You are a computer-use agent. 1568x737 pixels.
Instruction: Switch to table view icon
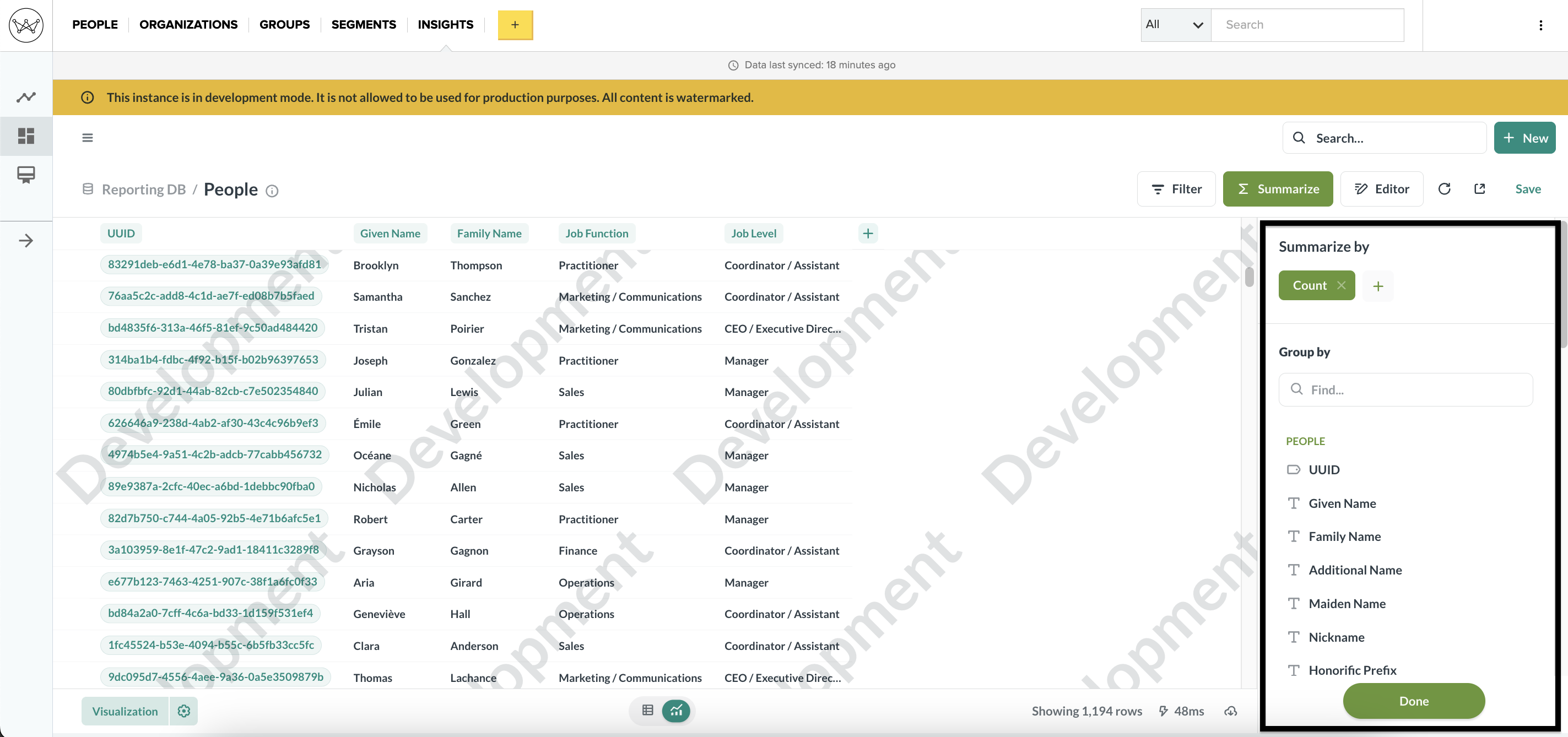click(648, 710)
